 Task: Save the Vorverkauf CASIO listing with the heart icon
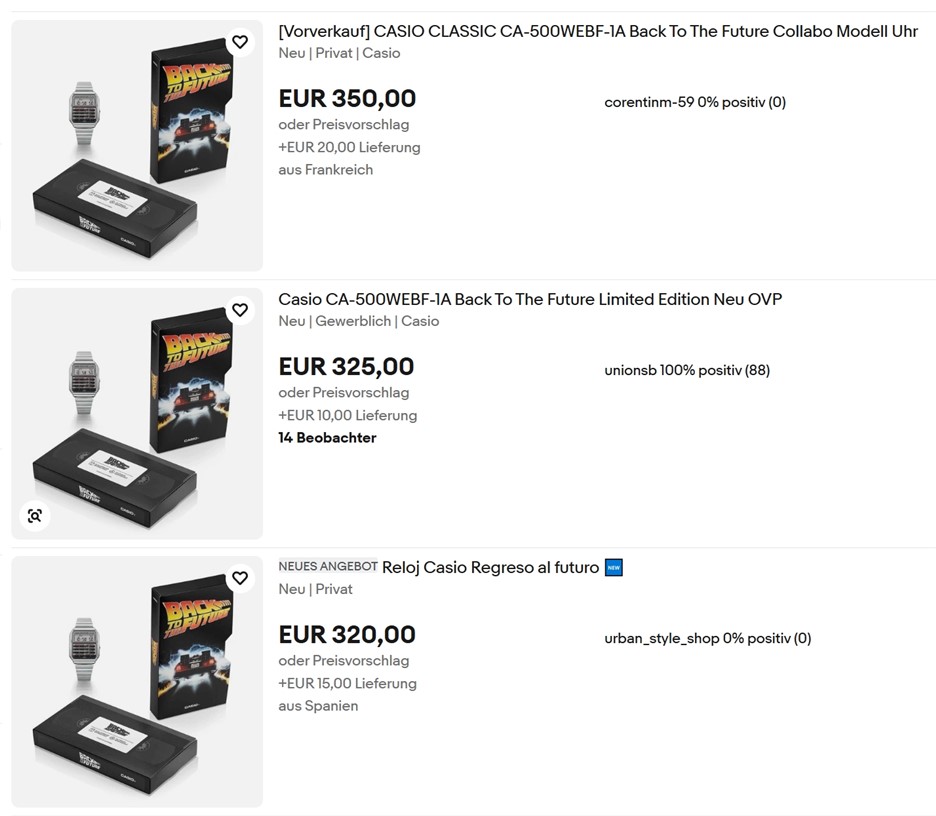click(x=240, y=42)
